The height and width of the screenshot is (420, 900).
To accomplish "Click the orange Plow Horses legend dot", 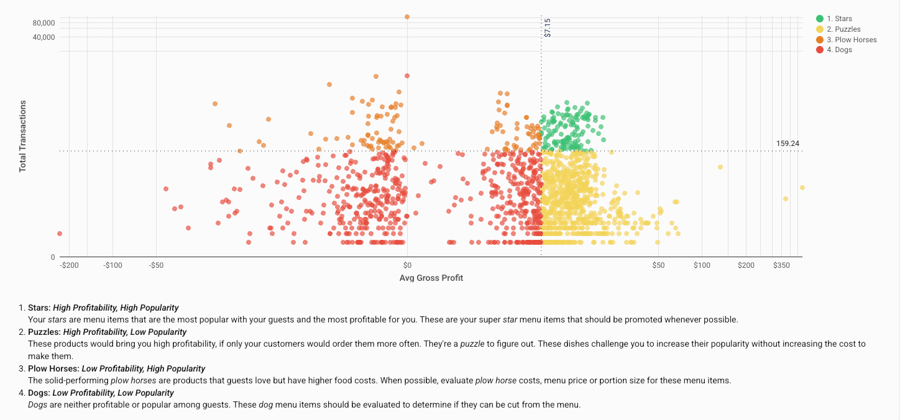I will [820, 40].
